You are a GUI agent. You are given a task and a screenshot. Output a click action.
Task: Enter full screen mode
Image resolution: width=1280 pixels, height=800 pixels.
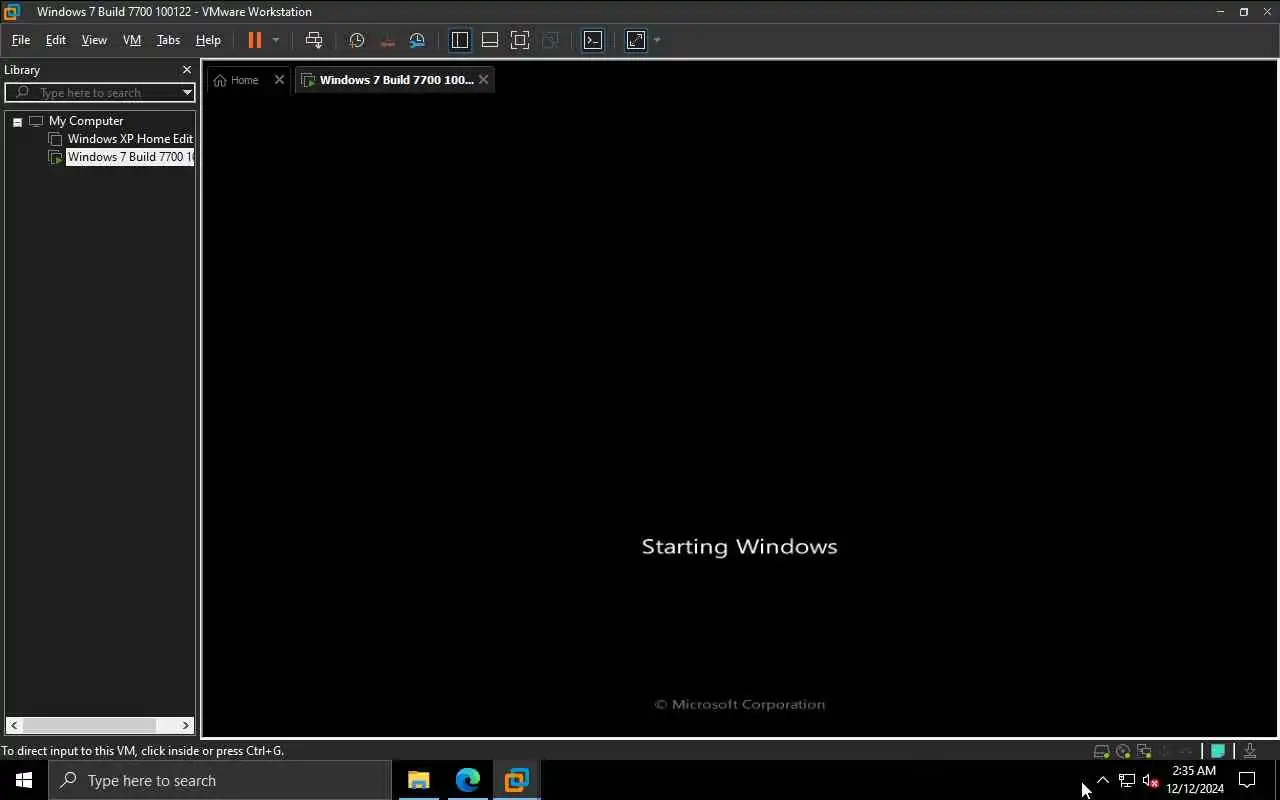point(520,40)
